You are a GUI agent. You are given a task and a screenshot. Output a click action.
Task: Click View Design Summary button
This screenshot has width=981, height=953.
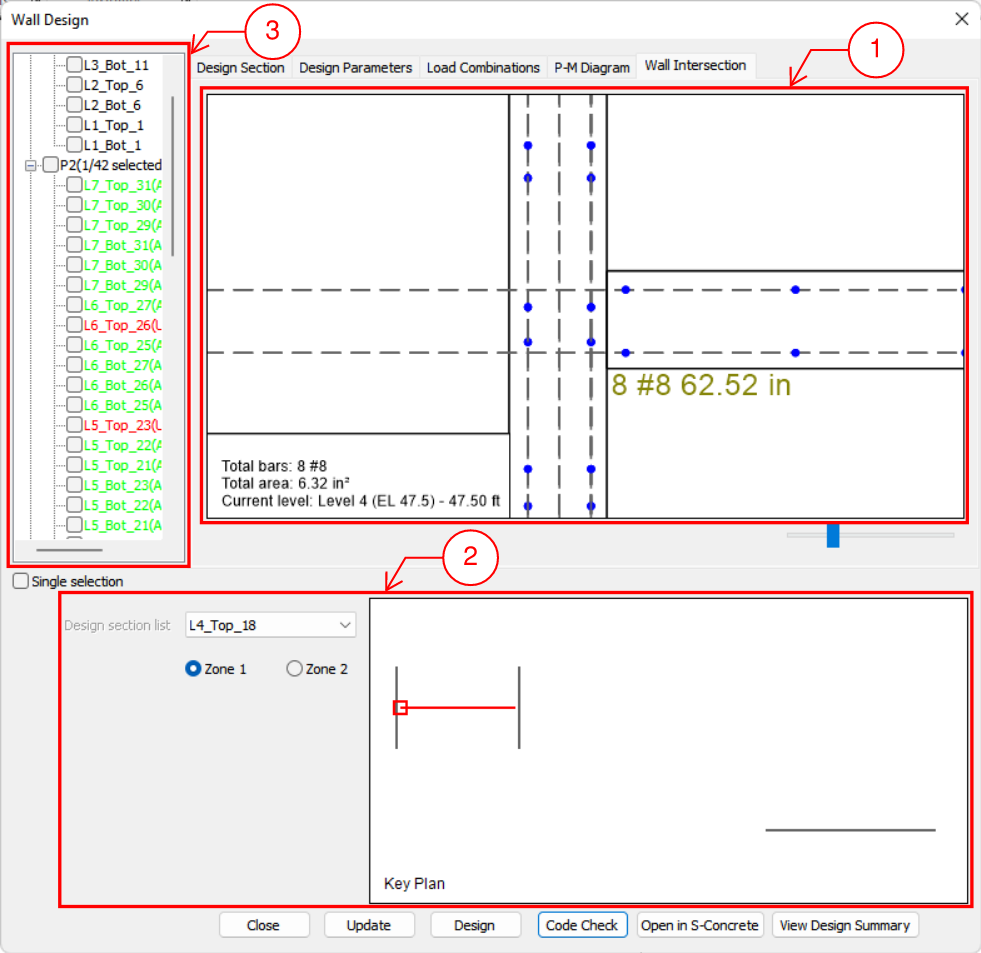[x=845, y=925]
